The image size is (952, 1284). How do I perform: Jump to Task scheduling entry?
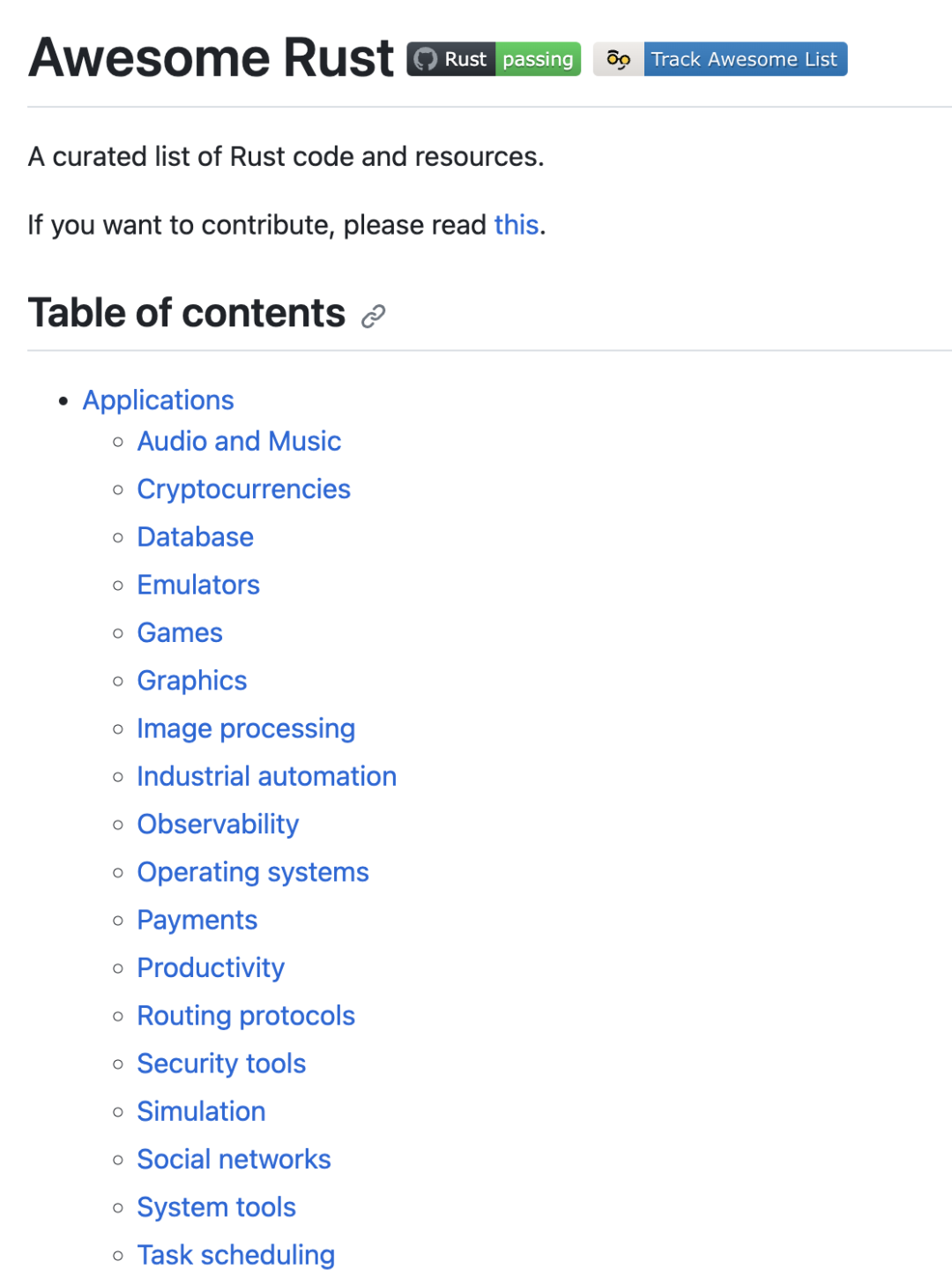[236, 1255]
